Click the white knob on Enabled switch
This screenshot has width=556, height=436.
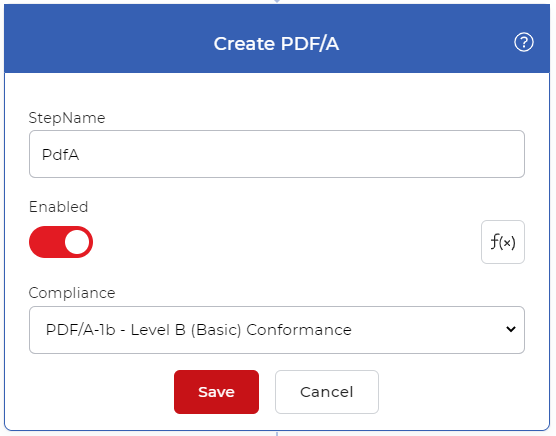77,242
